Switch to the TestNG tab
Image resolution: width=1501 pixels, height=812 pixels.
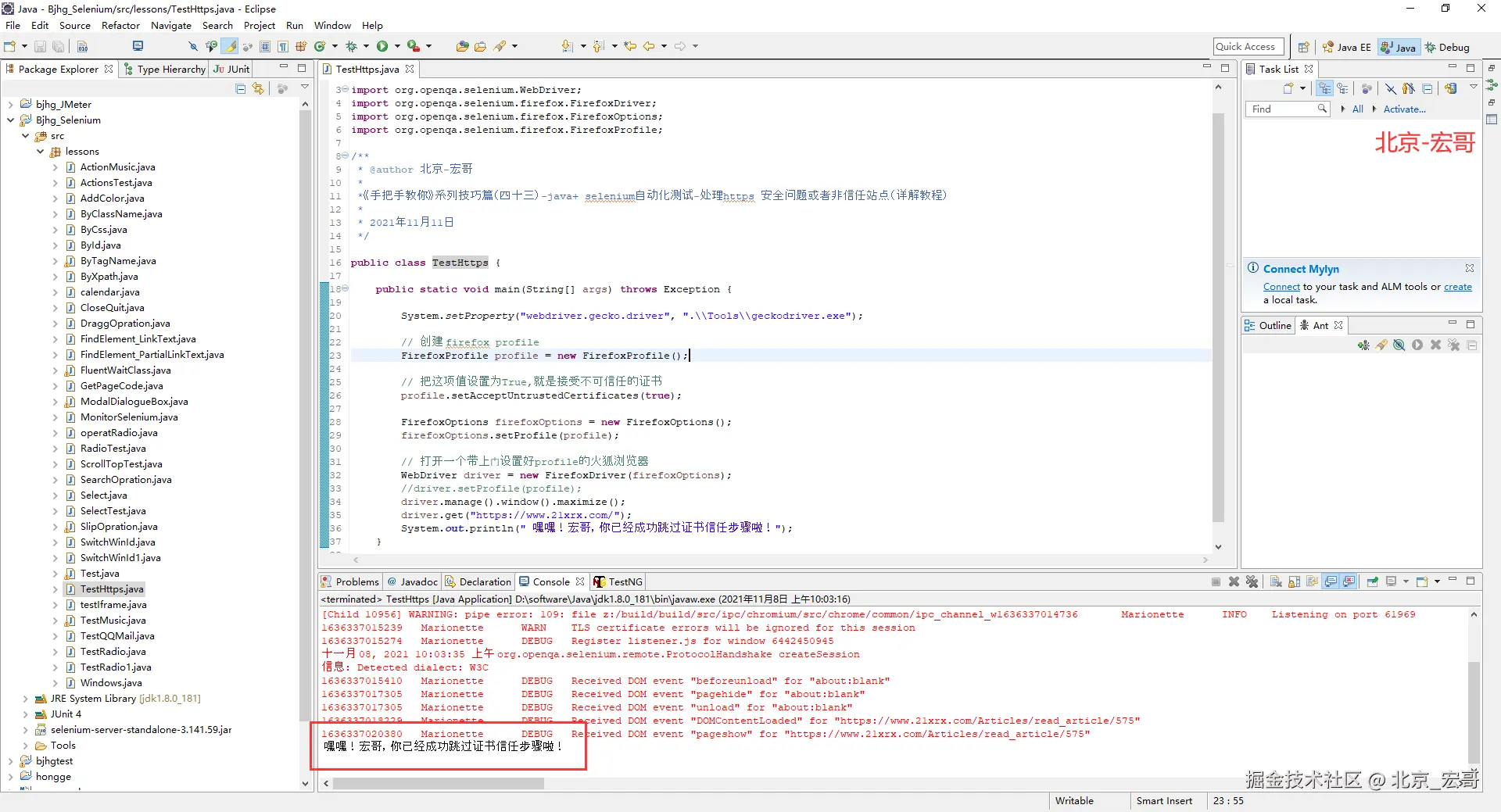click(618, 581)
